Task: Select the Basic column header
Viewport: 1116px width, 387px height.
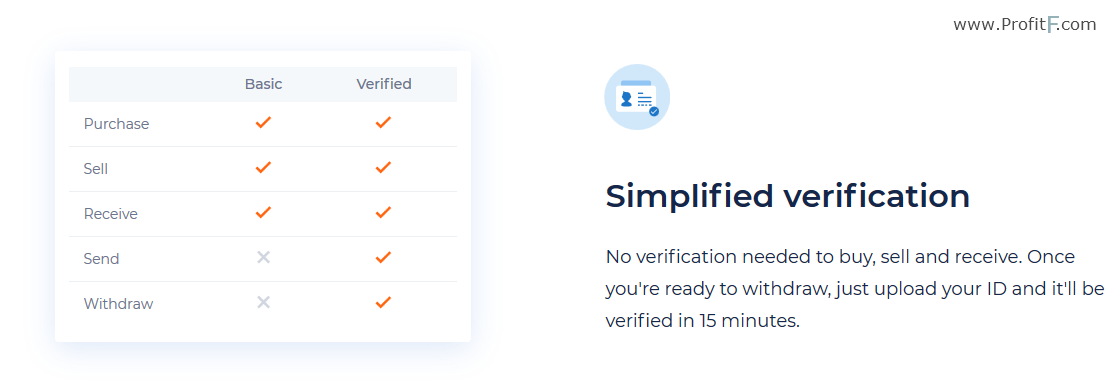Action: click(263, 84)
